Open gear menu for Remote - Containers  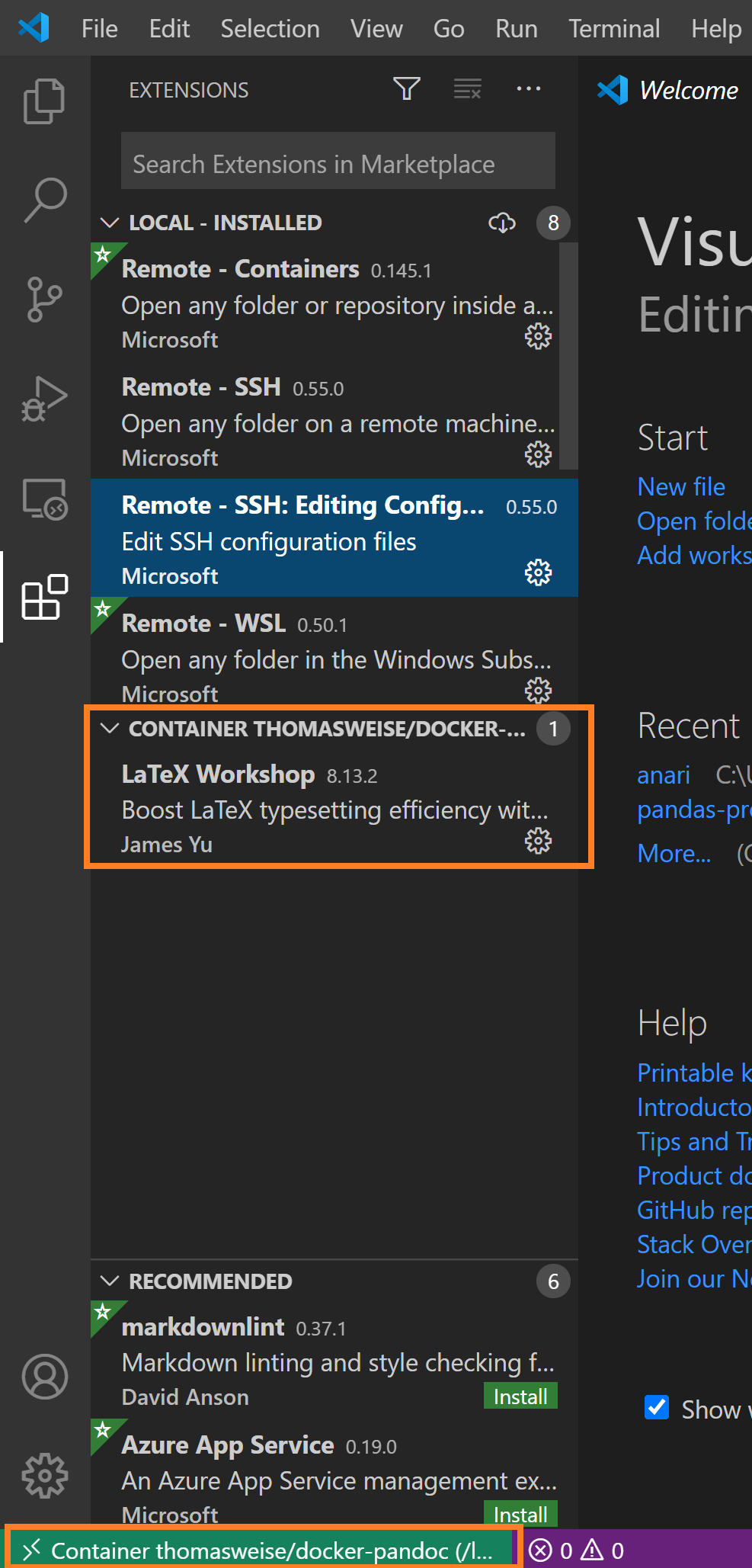coord(538,336)
